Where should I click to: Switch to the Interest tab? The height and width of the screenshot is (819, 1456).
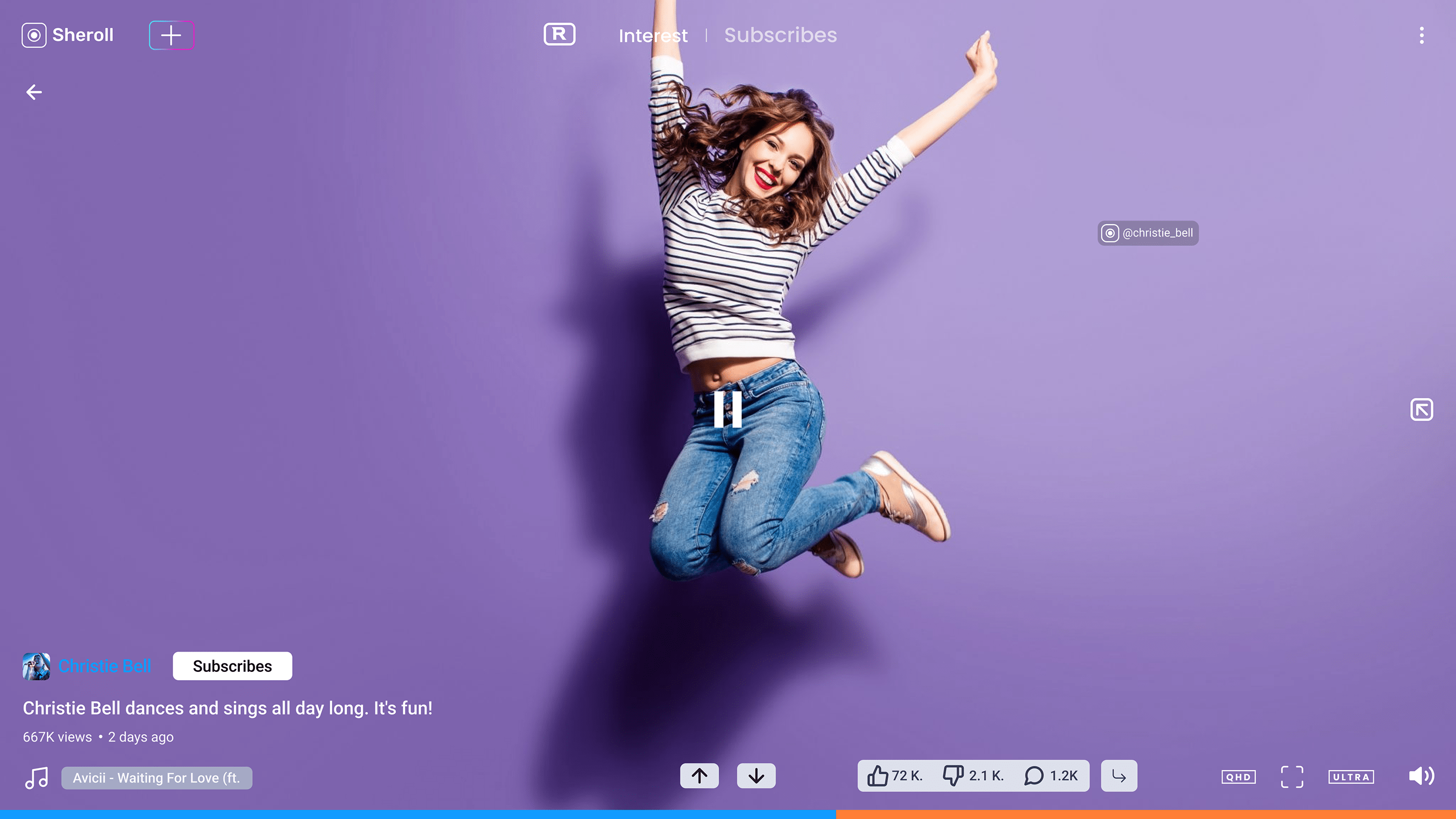point(653,35)
